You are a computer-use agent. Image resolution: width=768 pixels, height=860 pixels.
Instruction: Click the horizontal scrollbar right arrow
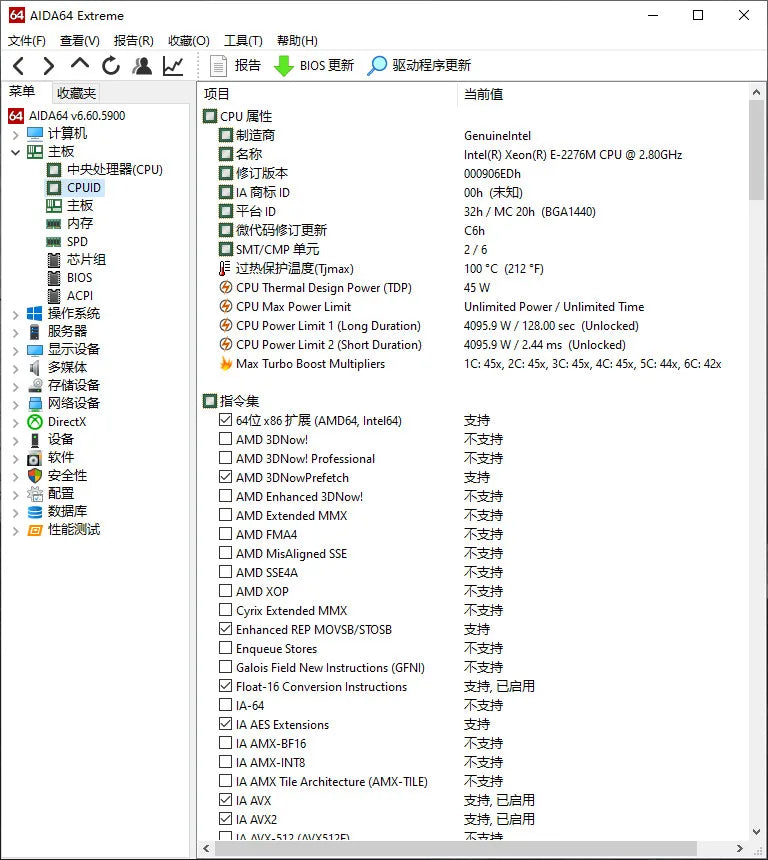(739, 848)
